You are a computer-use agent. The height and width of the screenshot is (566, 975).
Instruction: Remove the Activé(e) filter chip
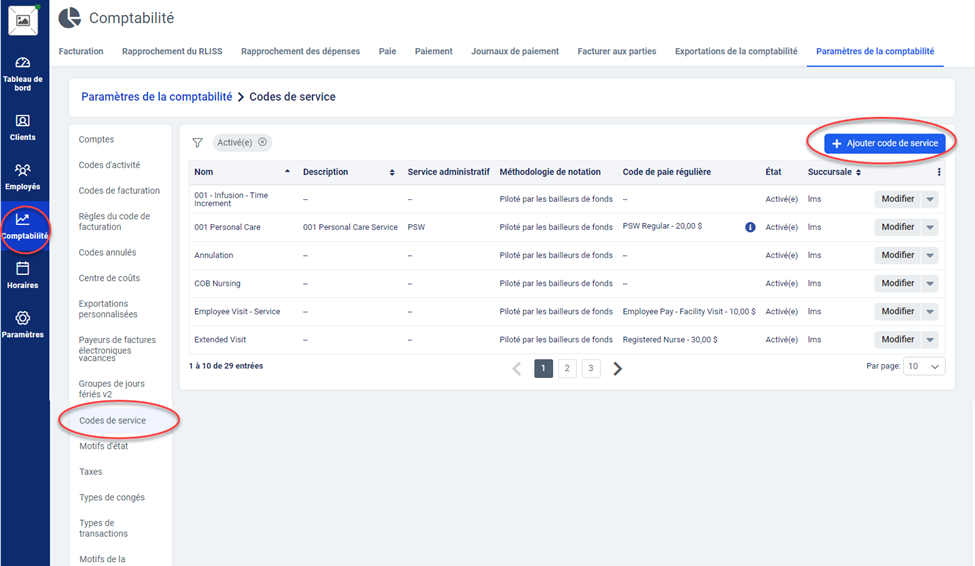point(262,142)
